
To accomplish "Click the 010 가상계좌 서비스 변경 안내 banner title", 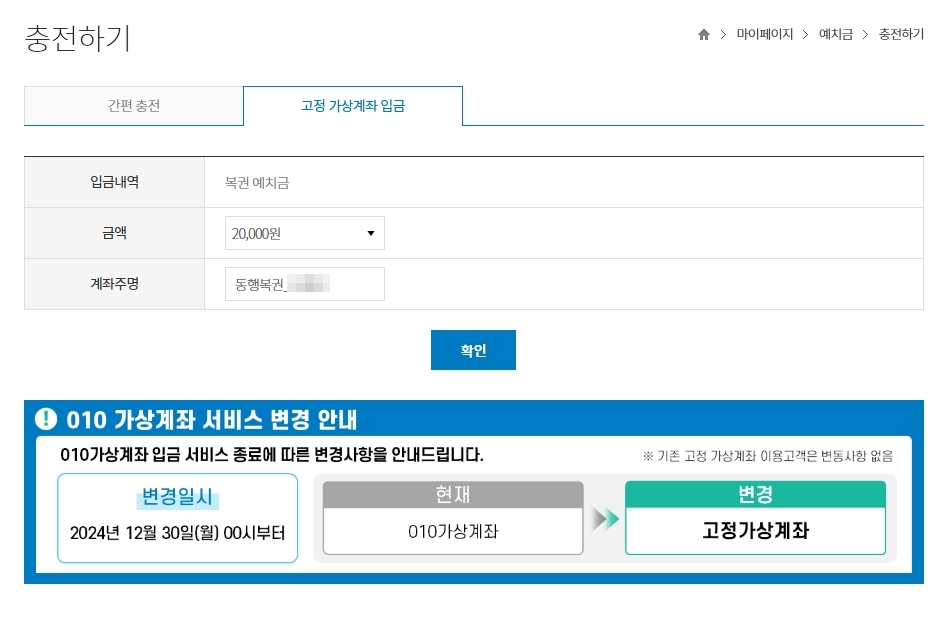I will click(x=212, y=420).
